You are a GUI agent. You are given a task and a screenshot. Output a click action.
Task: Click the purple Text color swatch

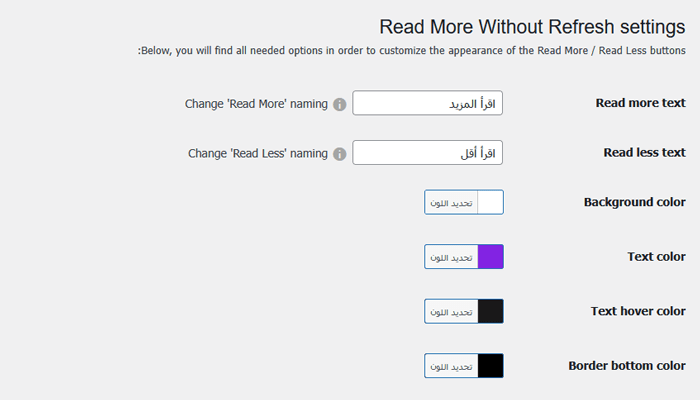point(490,257)
